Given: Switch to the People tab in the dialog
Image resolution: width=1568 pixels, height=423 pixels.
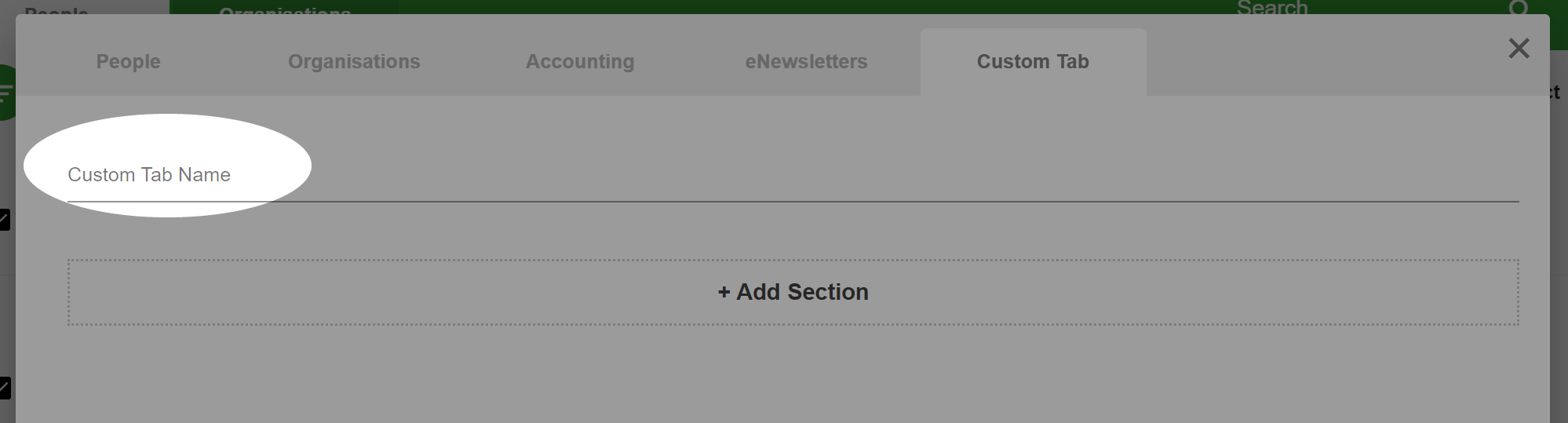Looking at the screenshot, I should (x=128, y=62).
